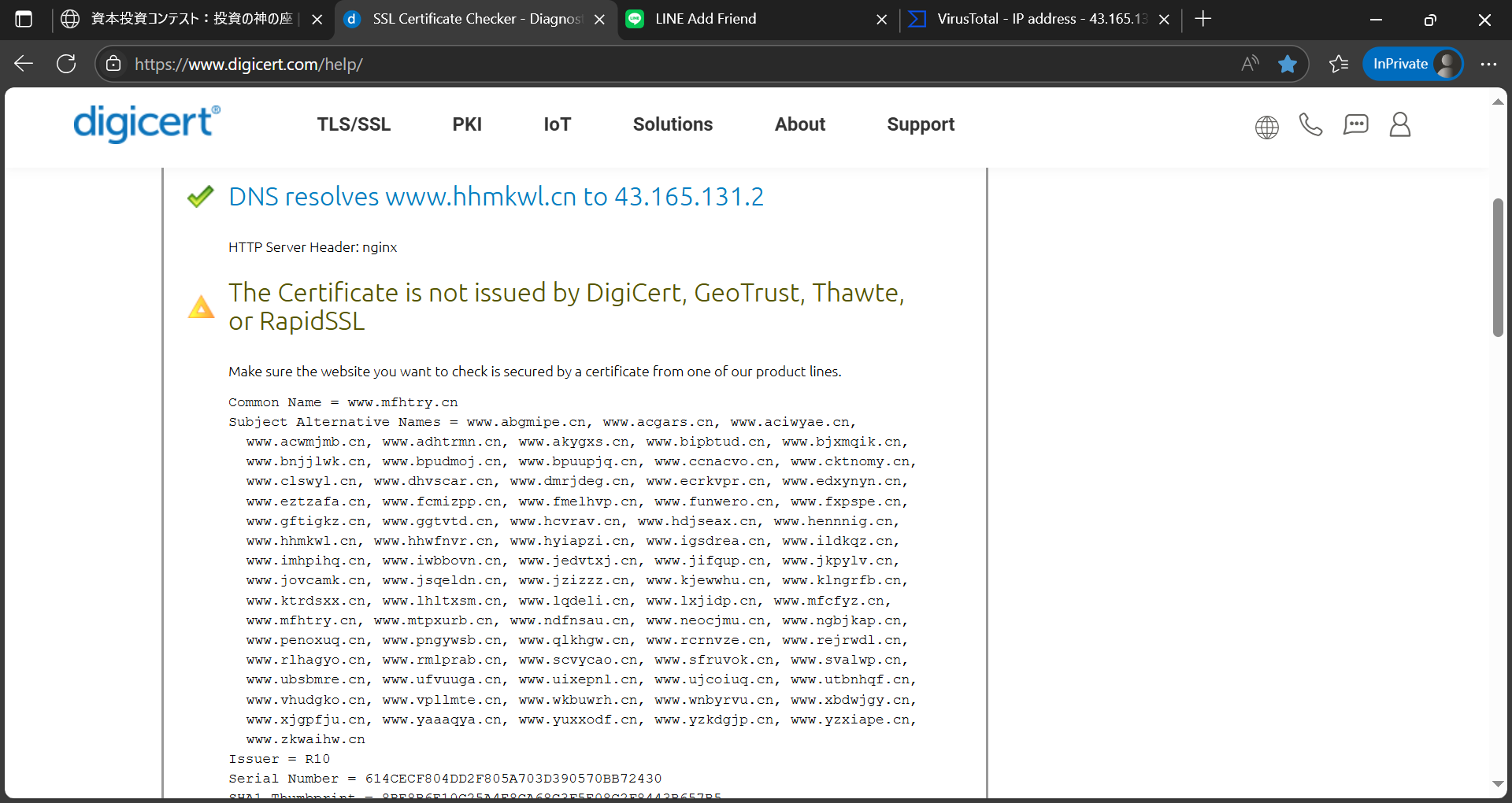Select the SSL Certificate Checker tab

[476, 19]
